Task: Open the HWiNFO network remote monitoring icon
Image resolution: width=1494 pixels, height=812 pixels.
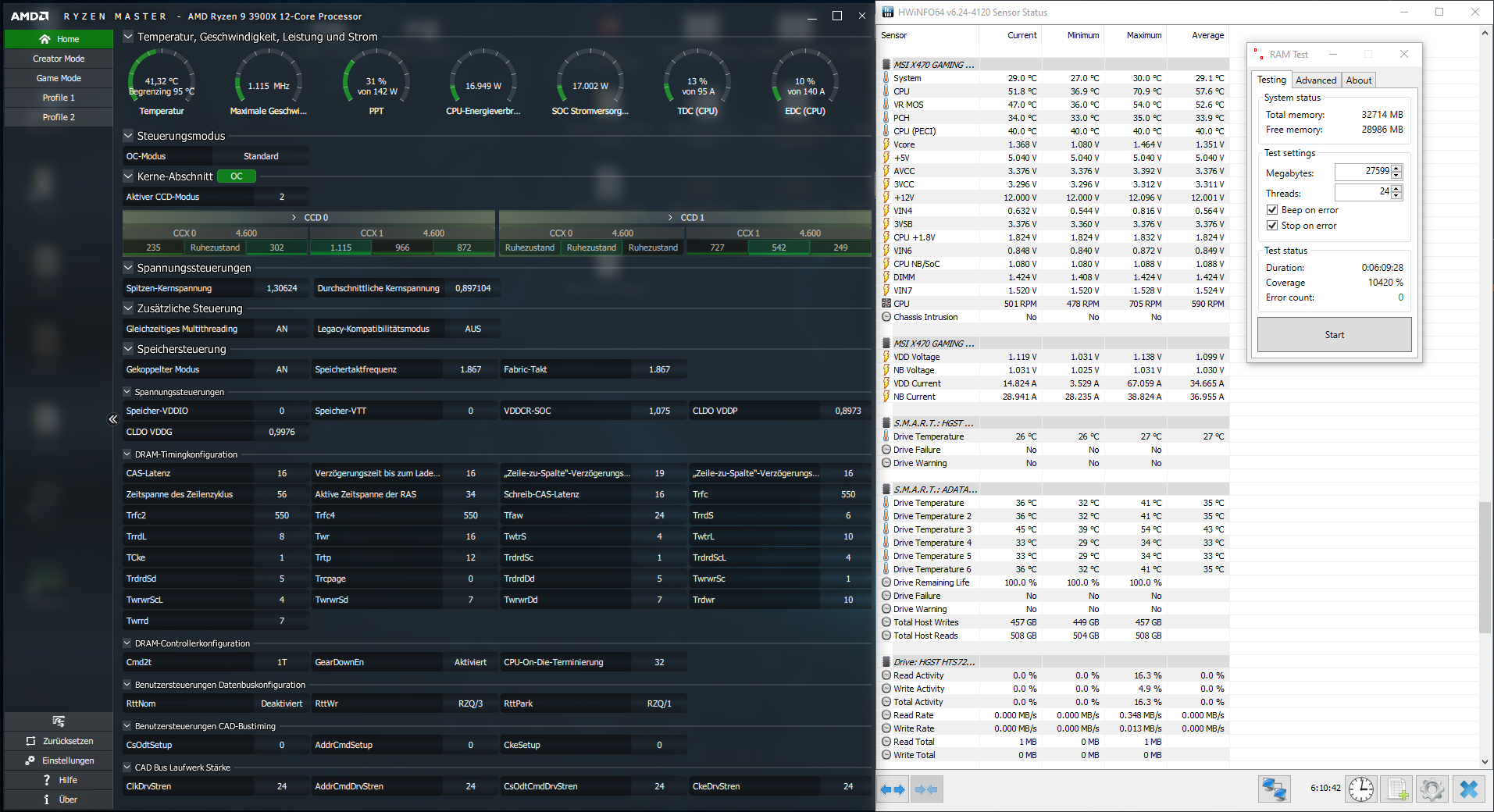Action: click(x=1275, y=789)
